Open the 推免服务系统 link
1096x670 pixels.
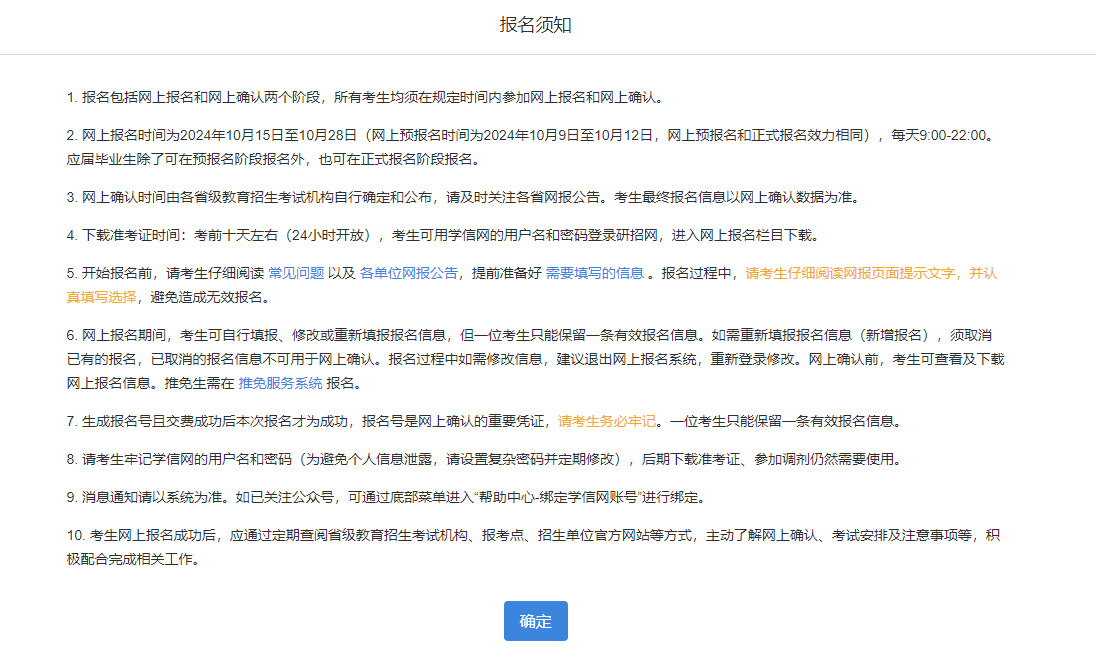click(280, 383)
